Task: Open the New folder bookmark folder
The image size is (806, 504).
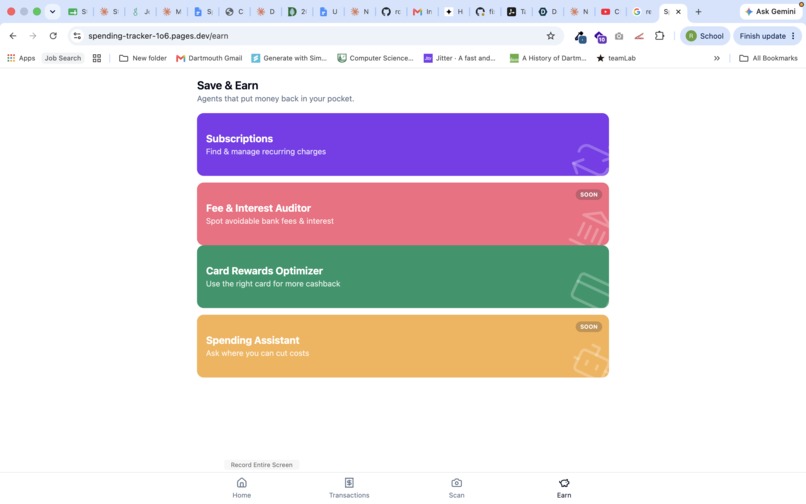Action: (x=143, y=58)
